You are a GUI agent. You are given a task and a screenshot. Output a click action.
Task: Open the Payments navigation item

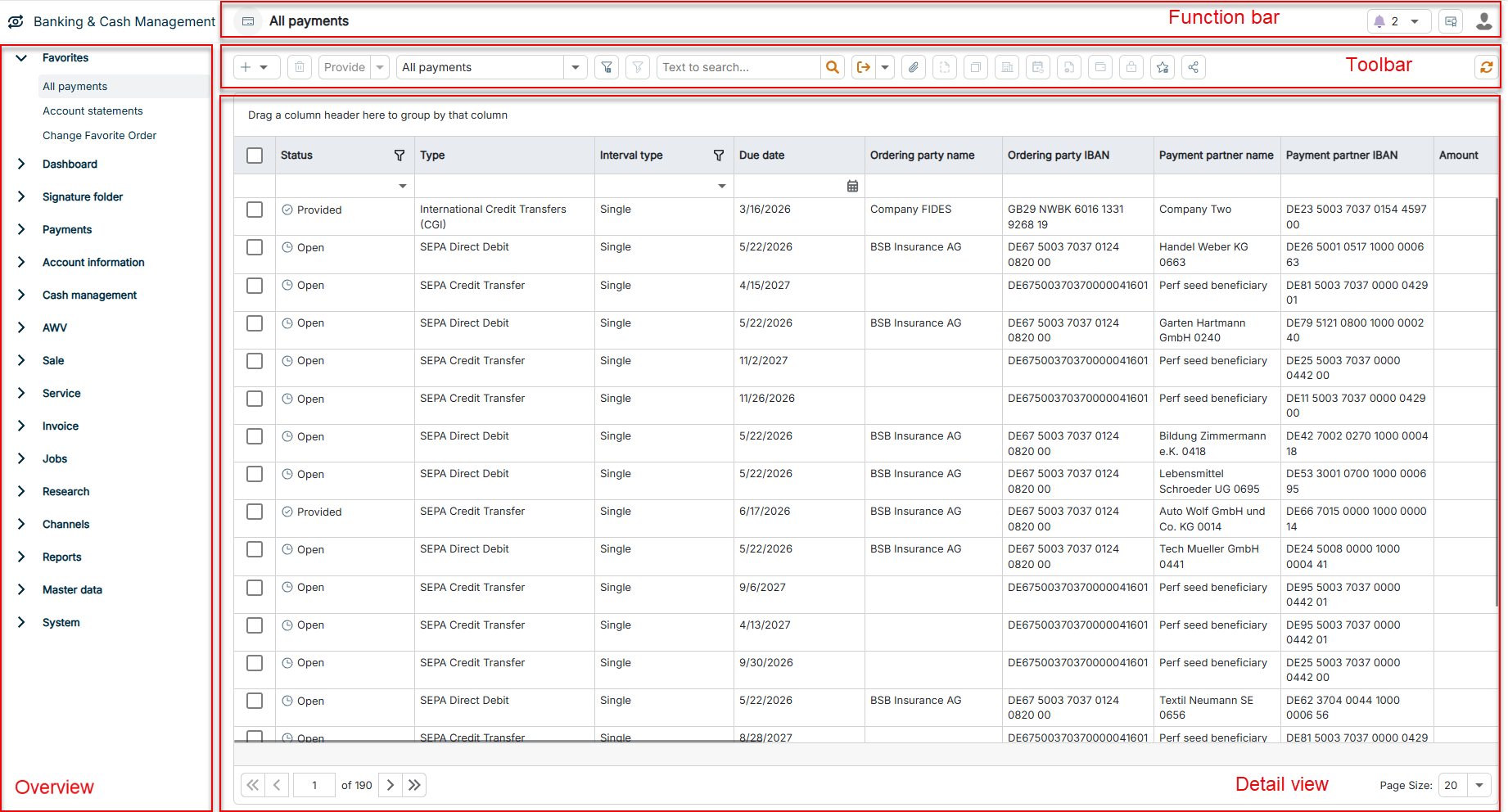click(x=67, y=229)
